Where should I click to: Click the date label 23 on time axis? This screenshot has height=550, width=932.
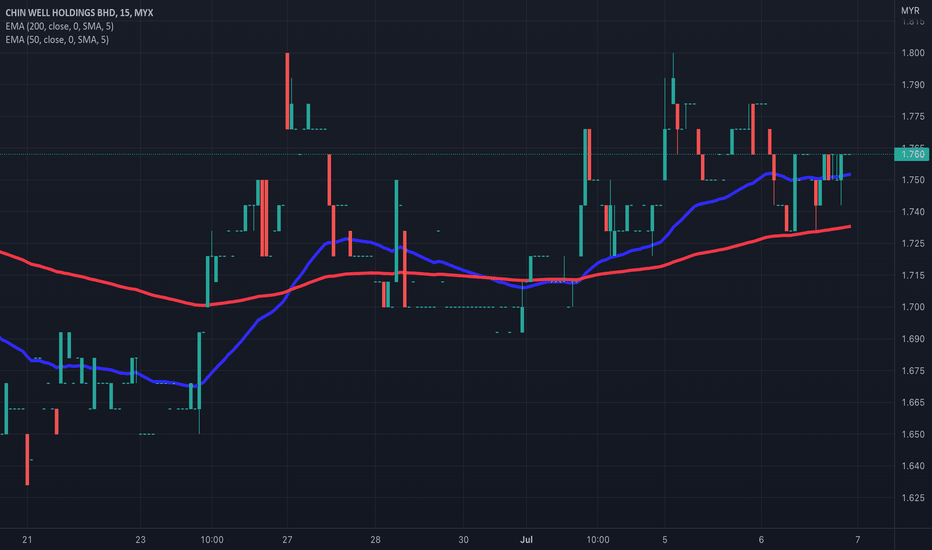[x=140, y=540]
